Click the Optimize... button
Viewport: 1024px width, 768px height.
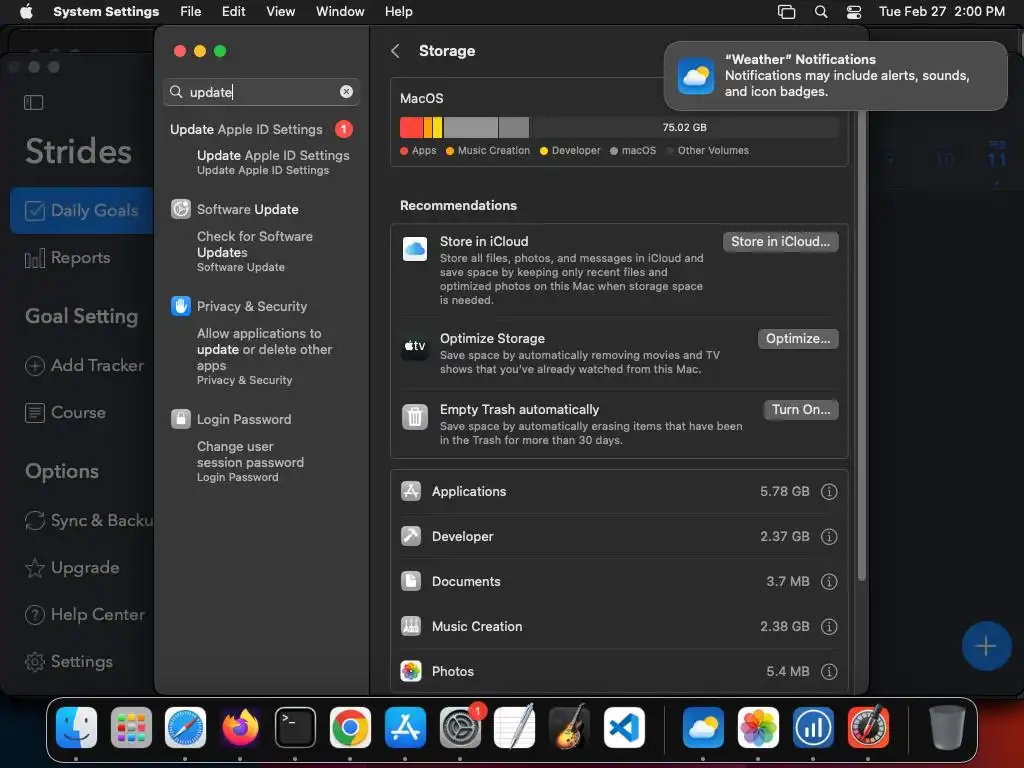(x=798, y=339)
